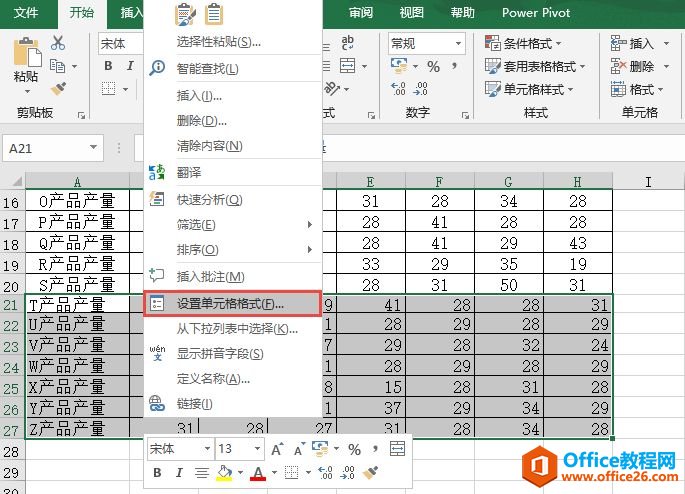Screen dimensions: 685x494
Task: Click the Format Painter brush in ribbon
Action: point(58,89)
